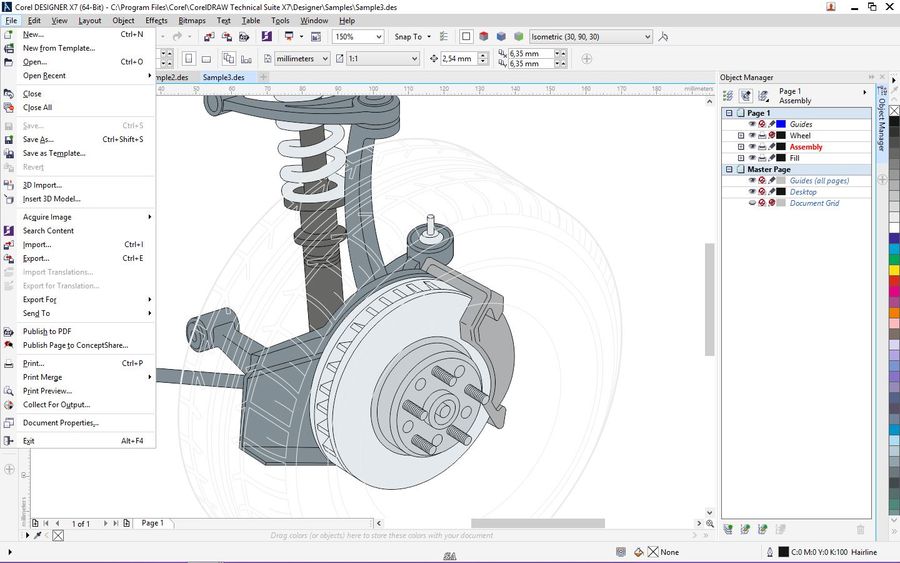The image size is (900, 563).
Task: Click the Layer Manager View icon
Action: point(763,96)
